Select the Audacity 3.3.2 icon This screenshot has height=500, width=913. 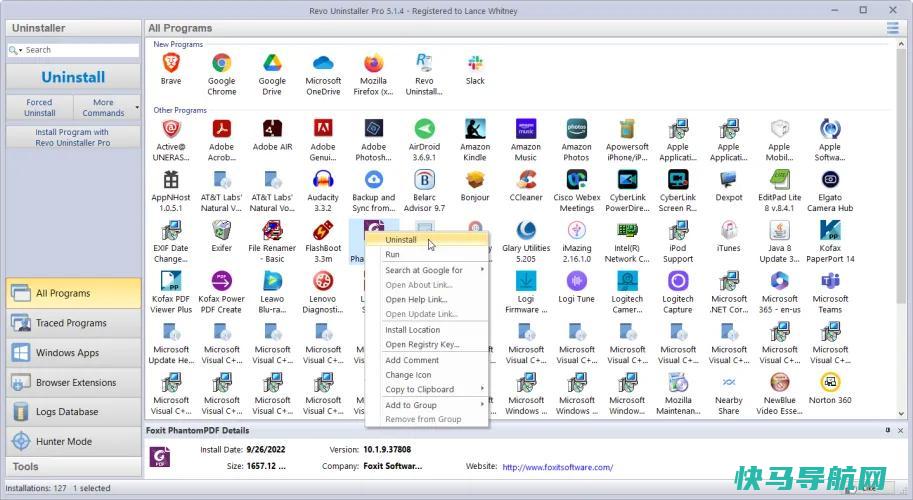pos(323,179)
